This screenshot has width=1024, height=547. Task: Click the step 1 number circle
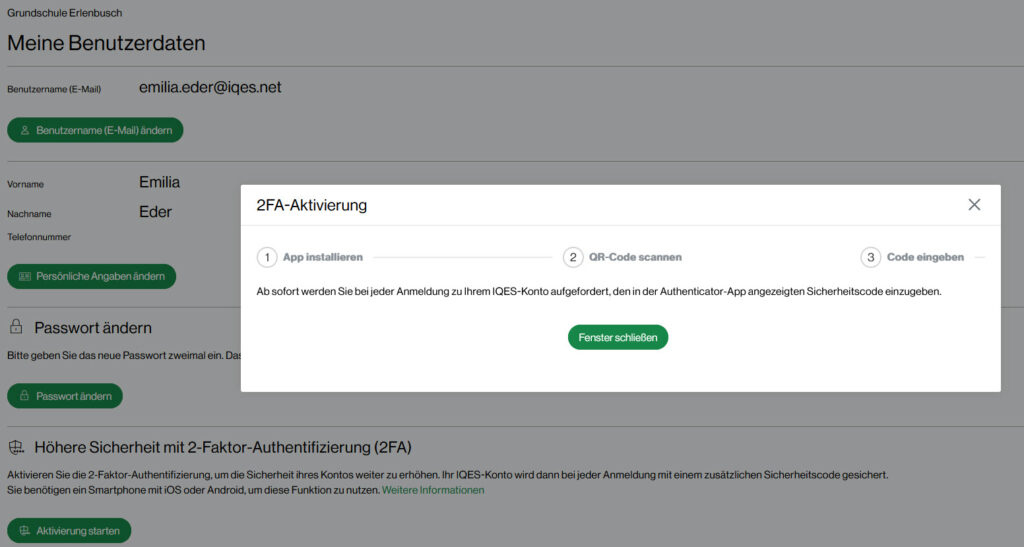(266, 257)
